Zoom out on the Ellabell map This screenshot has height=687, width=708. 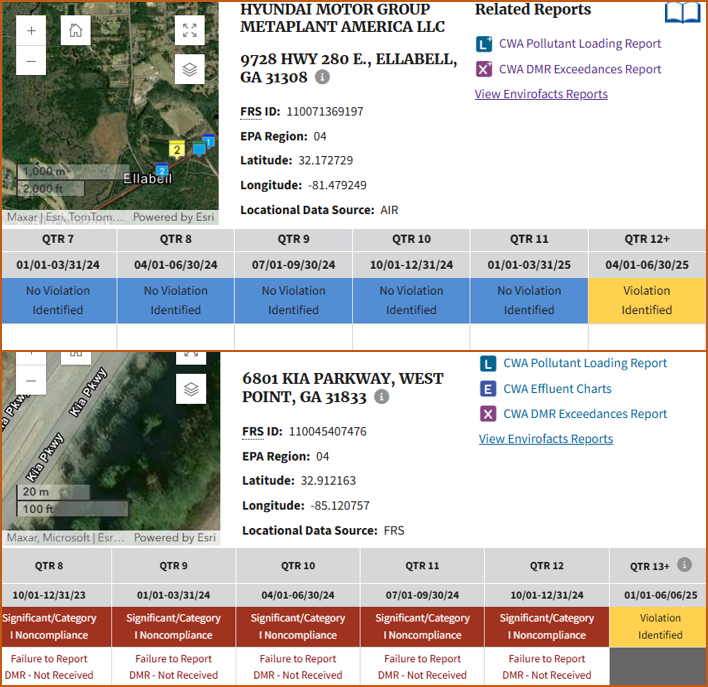point(31,61)
